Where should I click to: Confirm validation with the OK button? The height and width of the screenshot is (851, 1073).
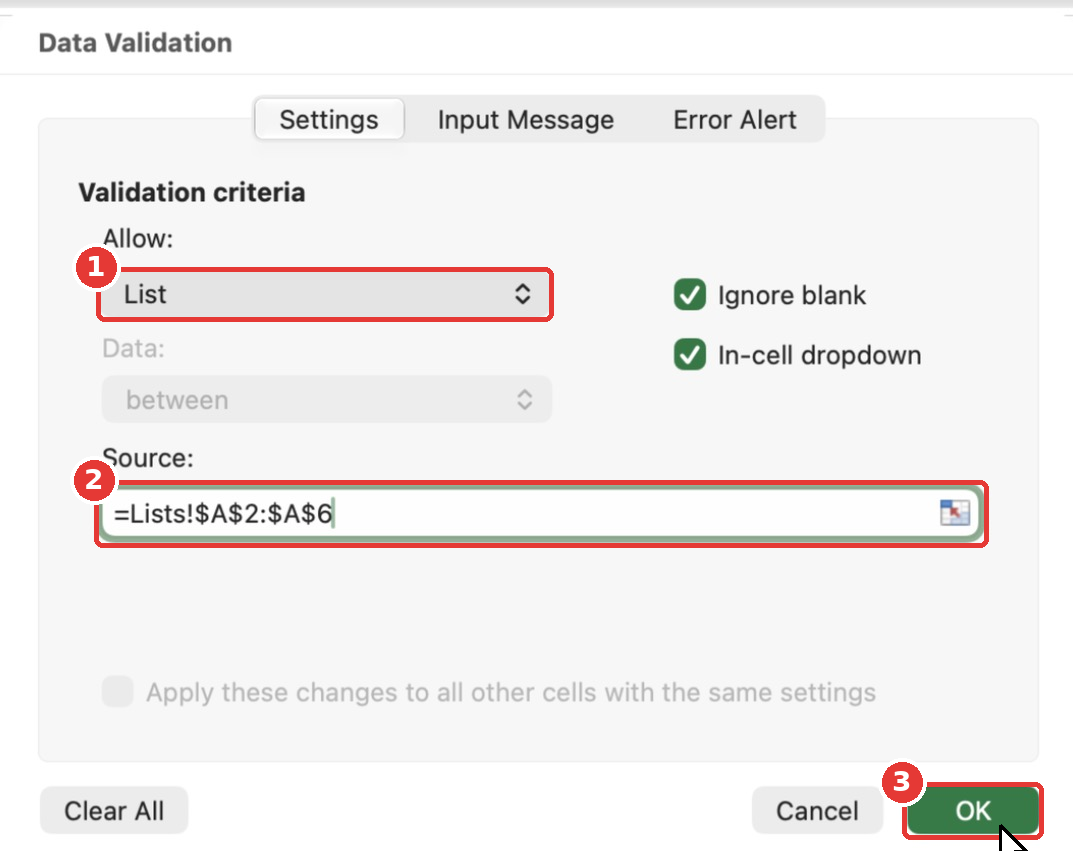tap(972, 811)
